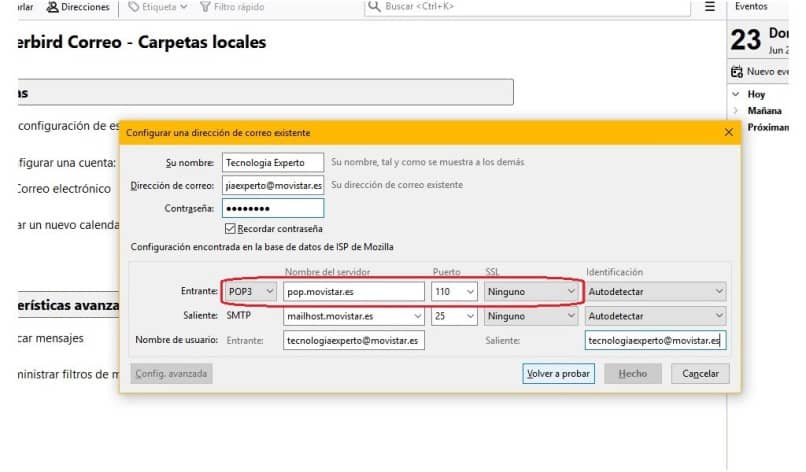
Task: Click the date number 23
Action: click(x=745, y=40)
